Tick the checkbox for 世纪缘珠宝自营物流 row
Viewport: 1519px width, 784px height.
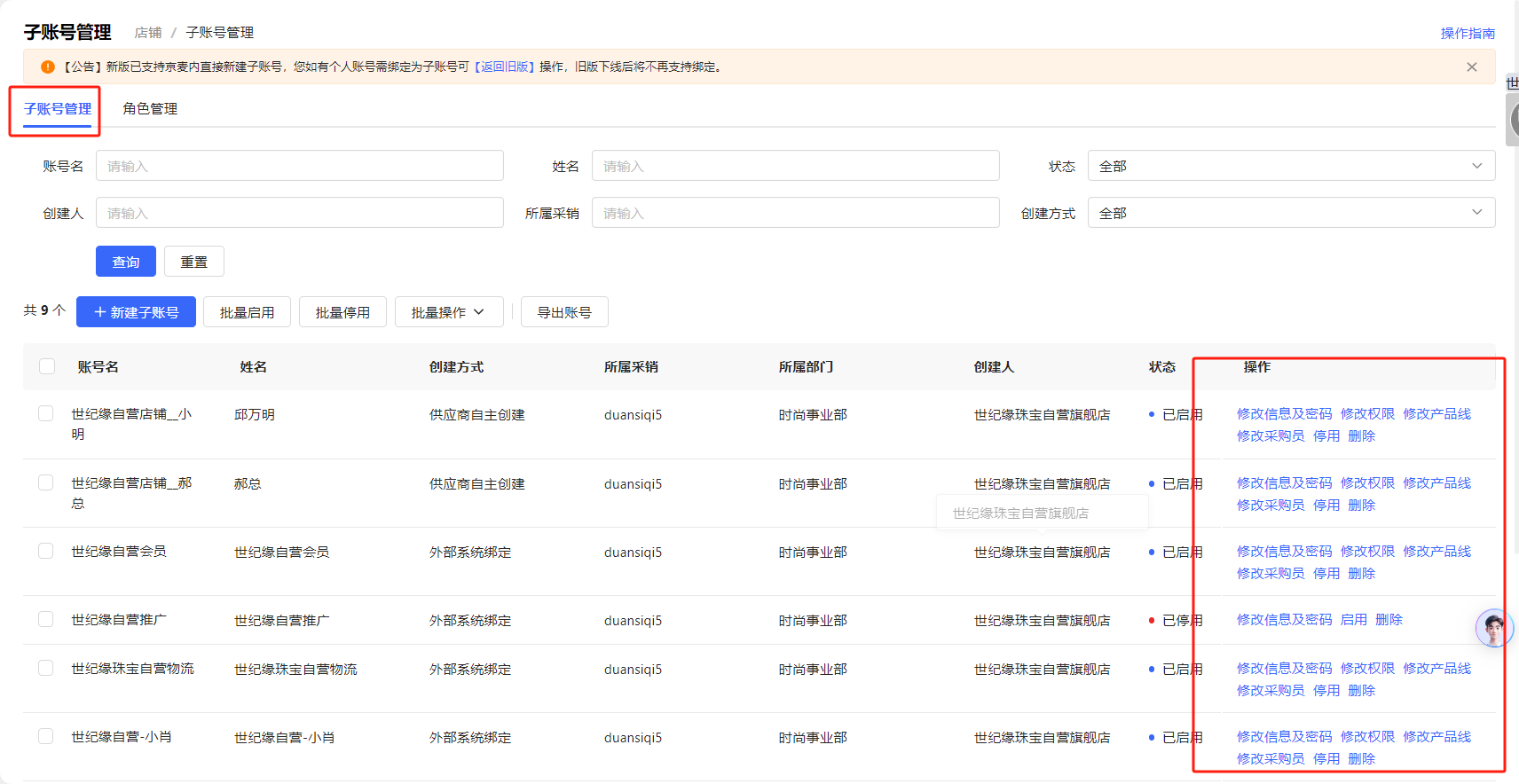pyautogui.click(x=46, y=668)
